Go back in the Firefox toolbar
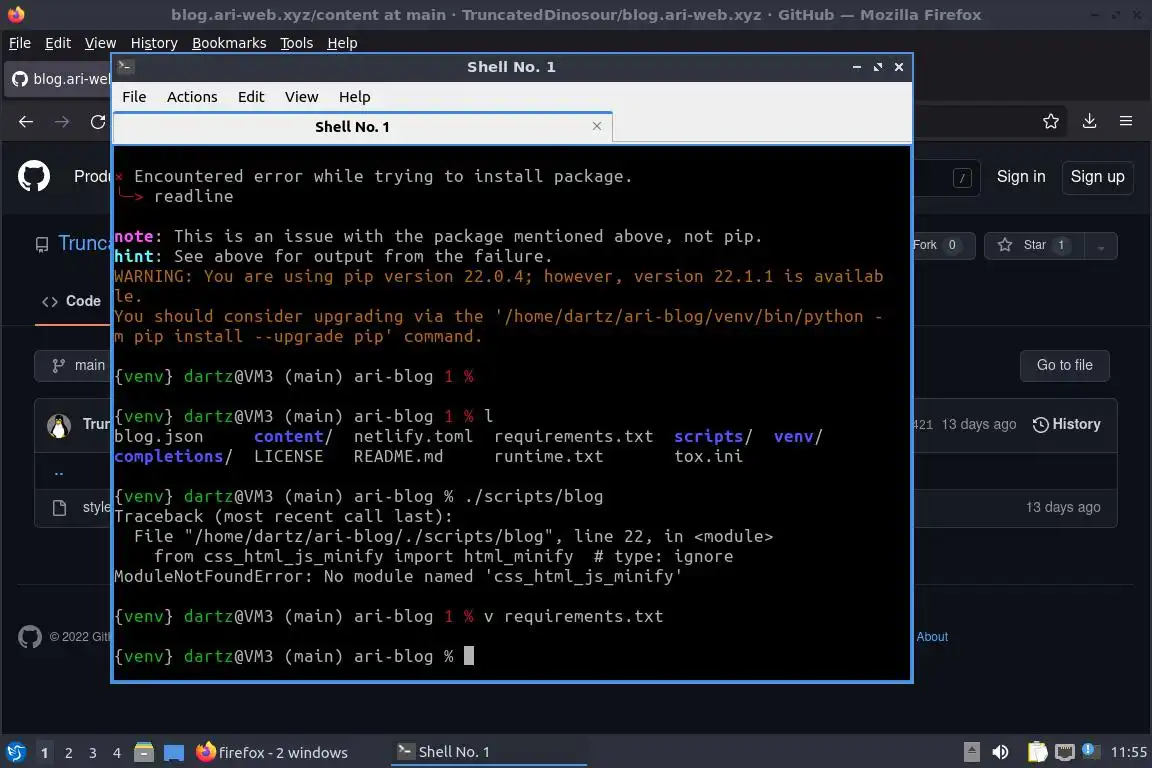Viewport: 1152px width, 768px height. coord(26,121)
